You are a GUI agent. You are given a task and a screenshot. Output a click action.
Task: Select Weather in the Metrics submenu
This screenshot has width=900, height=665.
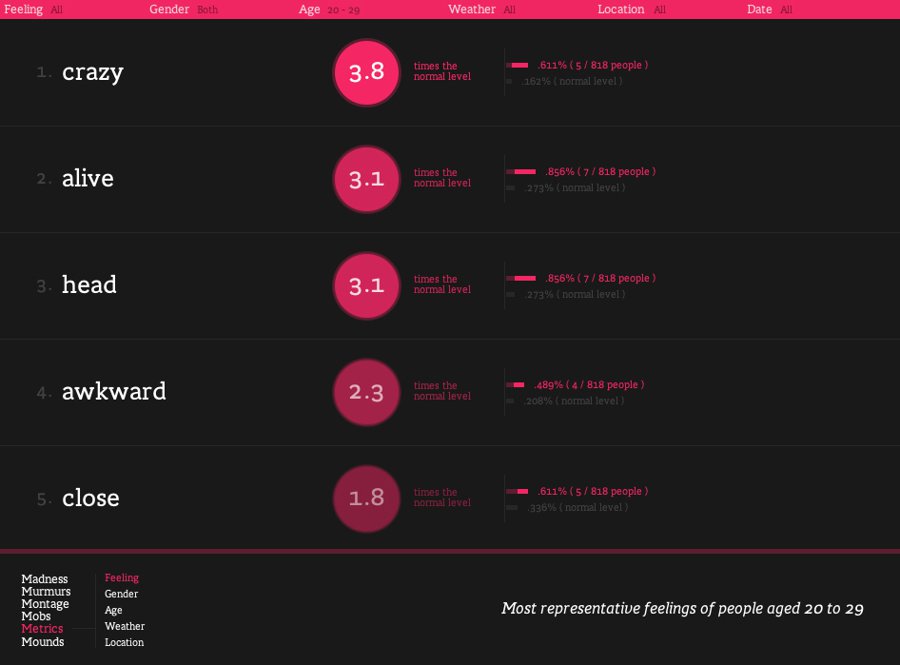[x=124, y=626]
